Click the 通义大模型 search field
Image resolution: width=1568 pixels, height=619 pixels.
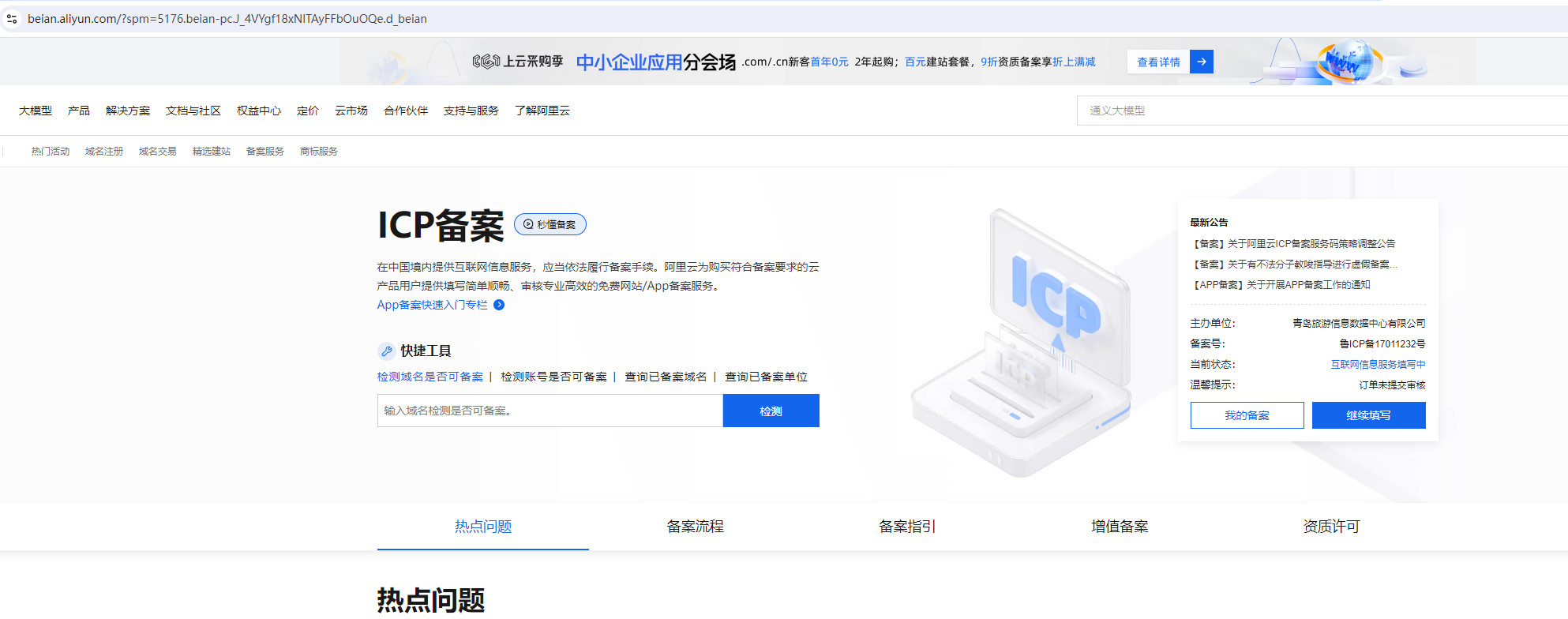pyautogui.click(x=1322, y=111)
